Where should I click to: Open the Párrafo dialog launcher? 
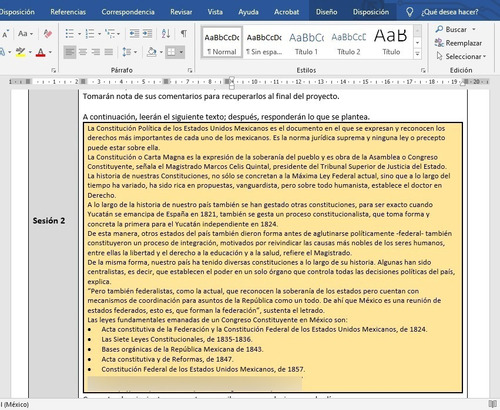[190, 70]
